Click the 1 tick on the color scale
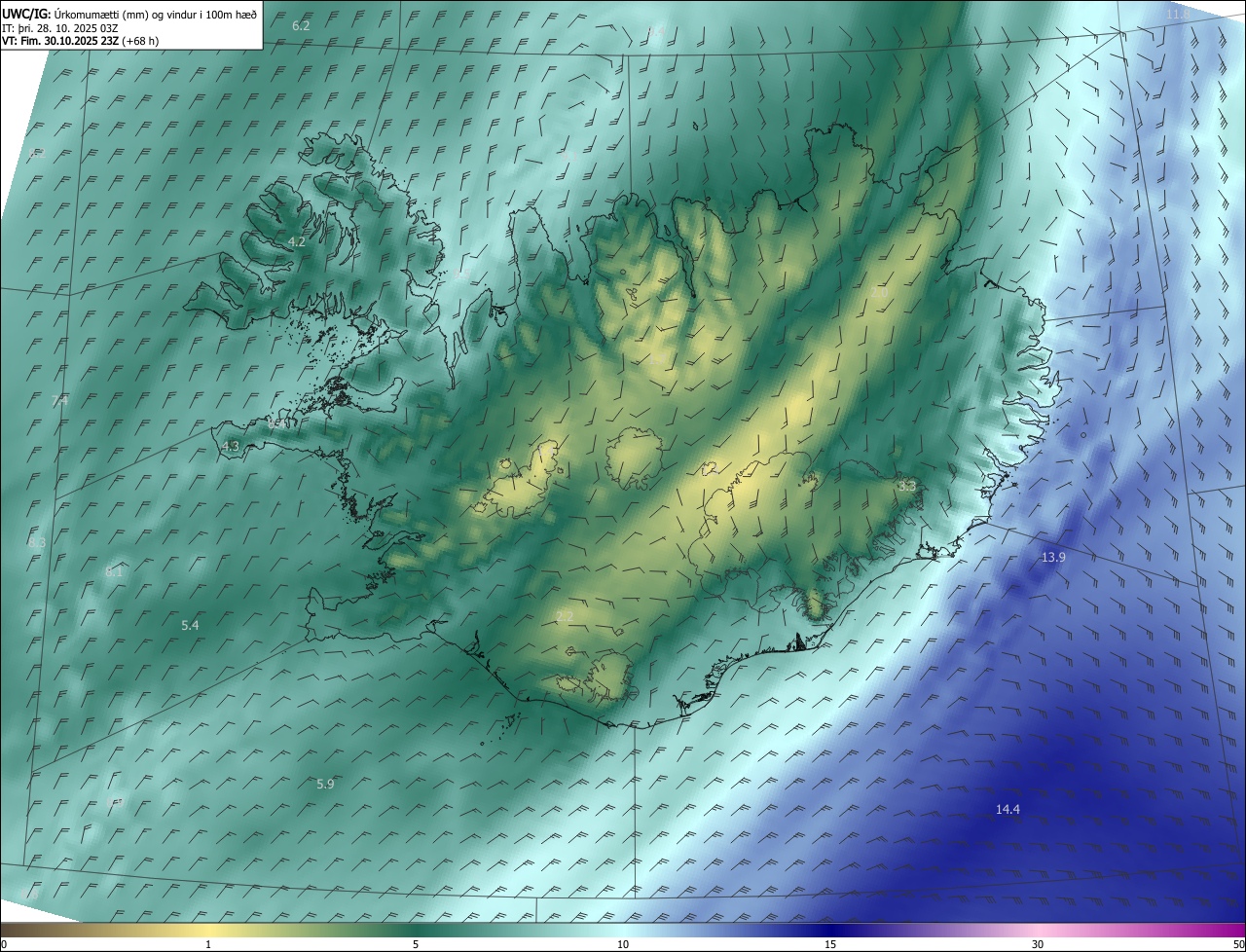 pos(208,944)
